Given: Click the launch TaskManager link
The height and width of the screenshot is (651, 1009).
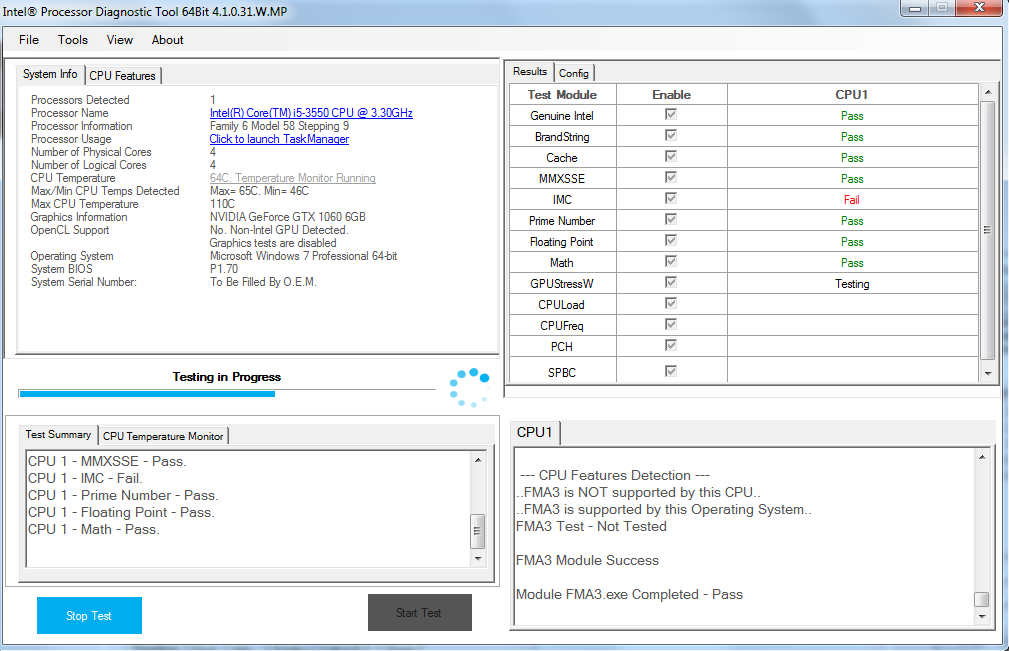Looking at the screenshot, I should click(x=279, y=139).
